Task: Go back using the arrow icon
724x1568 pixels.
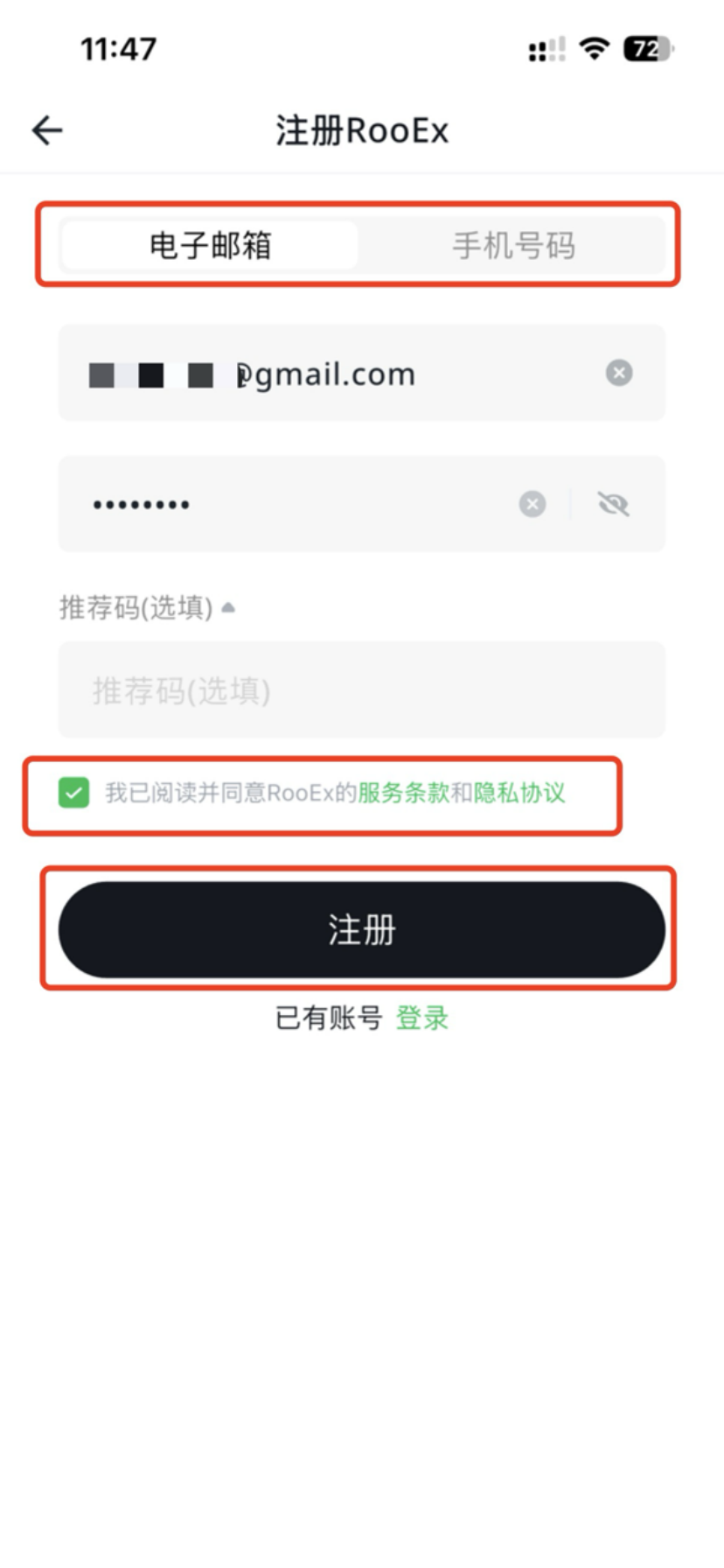Action: pos(47,130)
